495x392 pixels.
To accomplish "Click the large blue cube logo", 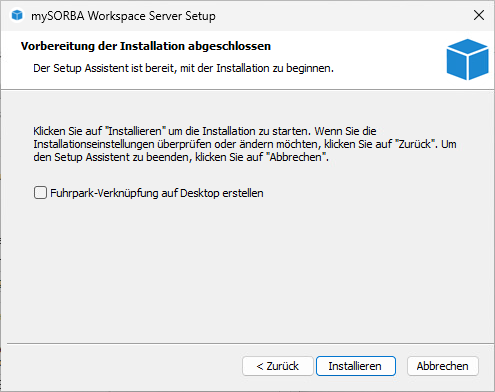I will tap(467, 59).
